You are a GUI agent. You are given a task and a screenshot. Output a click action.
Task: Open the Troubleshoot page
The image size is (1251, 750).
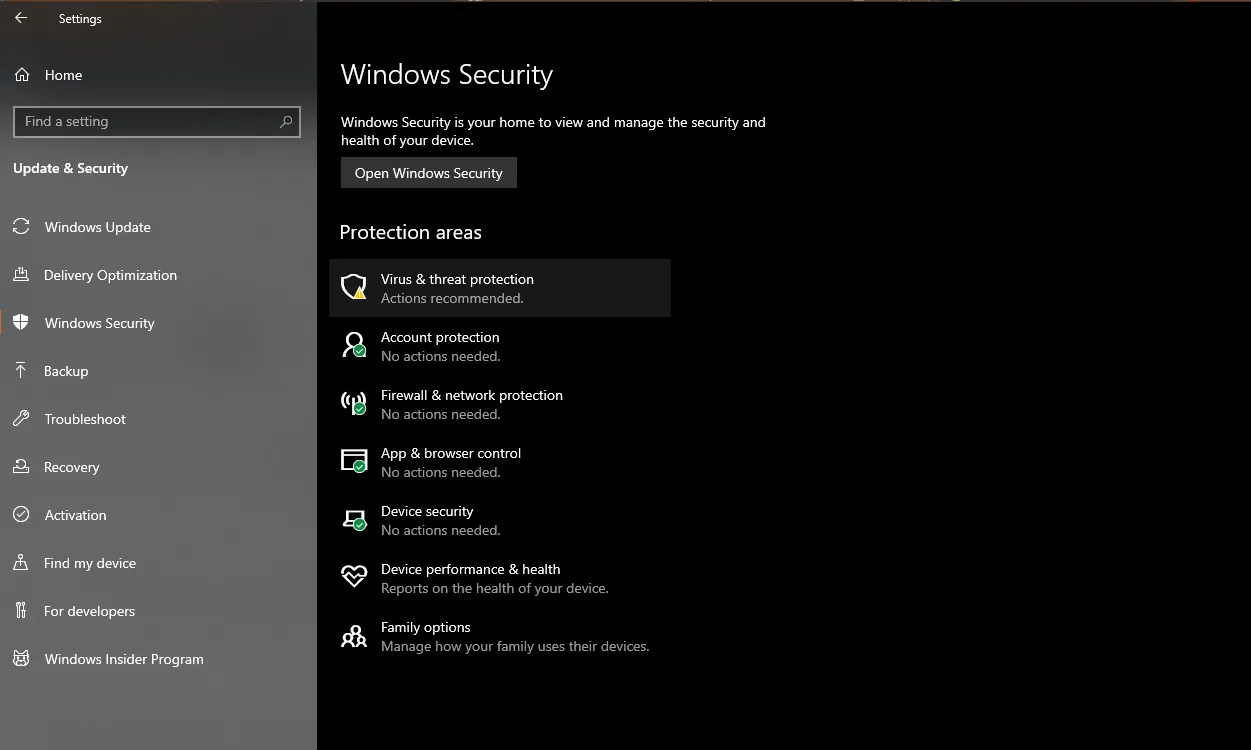[x=85, y=419]
